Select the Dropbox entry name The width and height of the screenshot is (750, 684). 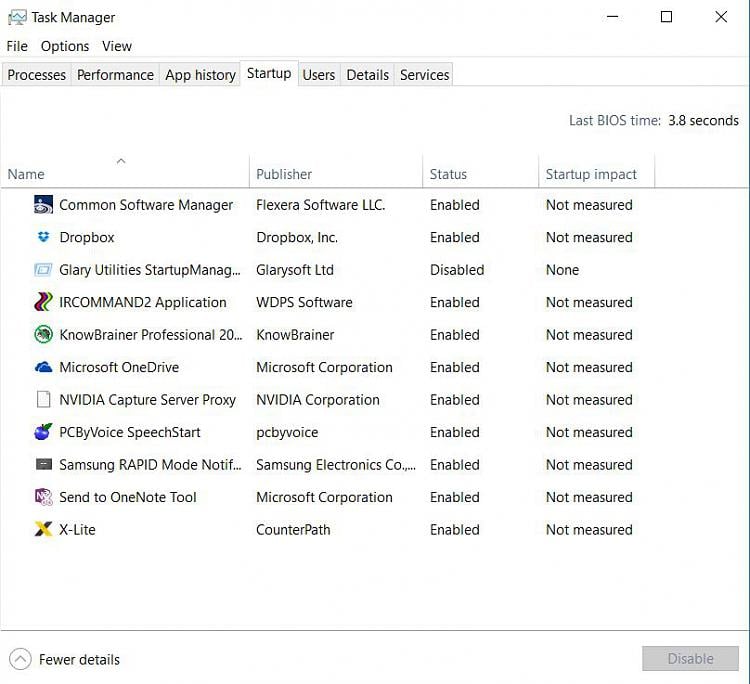coord(87,238)
